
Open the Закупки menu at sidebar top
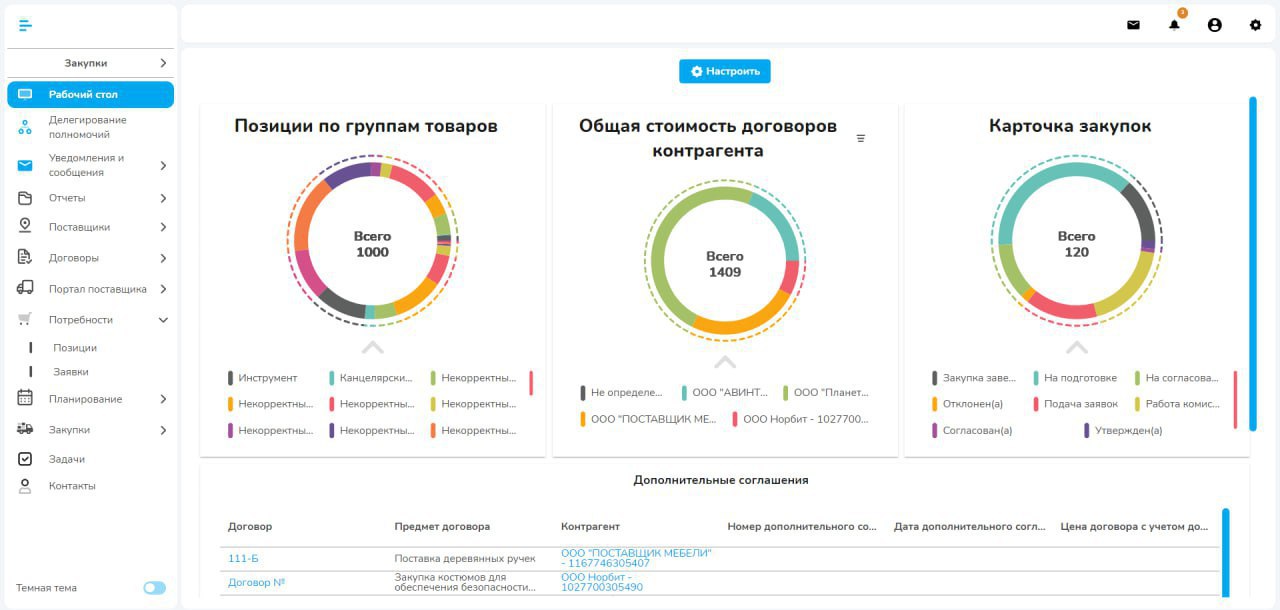click(x=90, y=62)
